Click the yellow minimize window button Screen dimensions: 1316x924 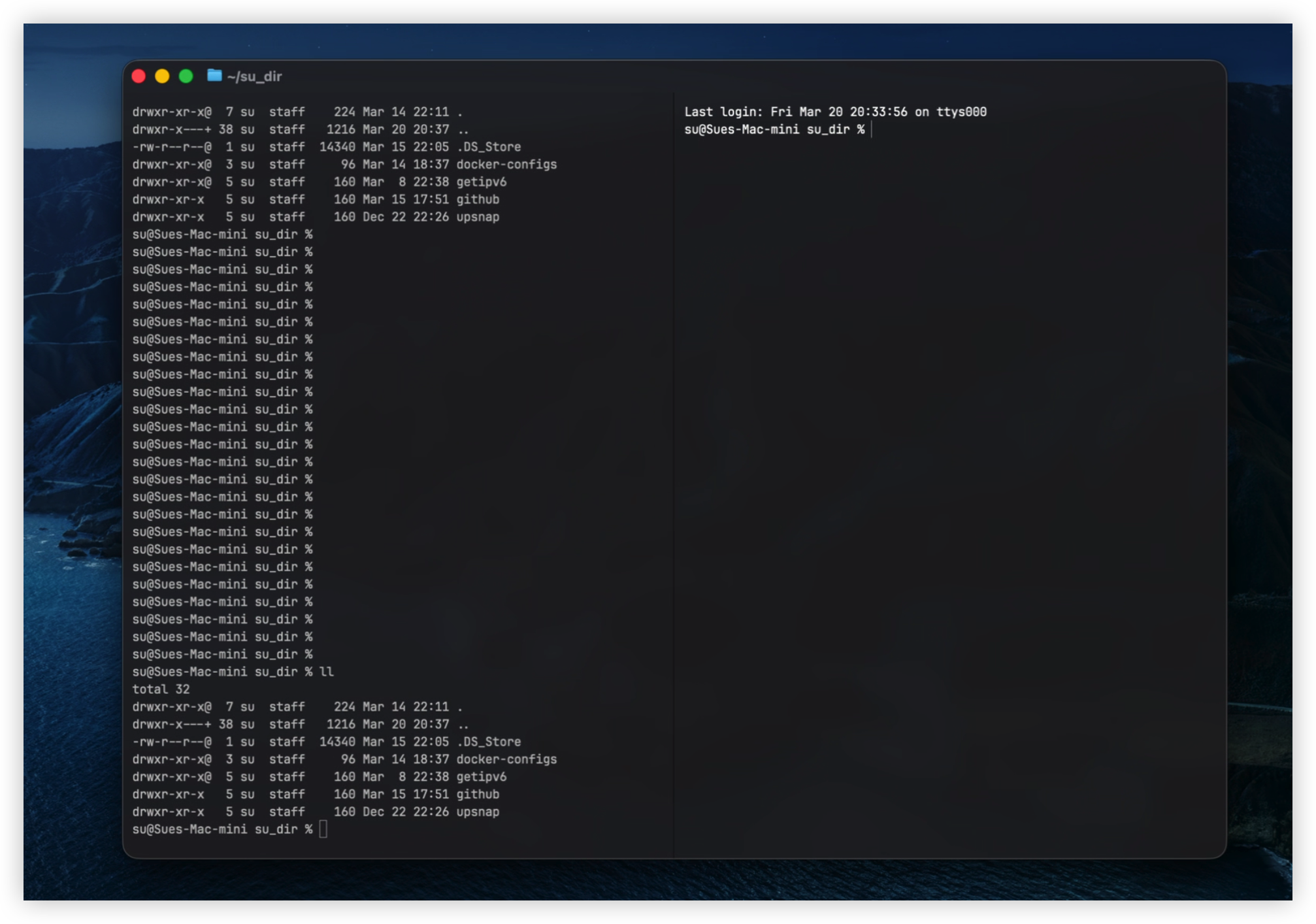[x=162, y=76]
